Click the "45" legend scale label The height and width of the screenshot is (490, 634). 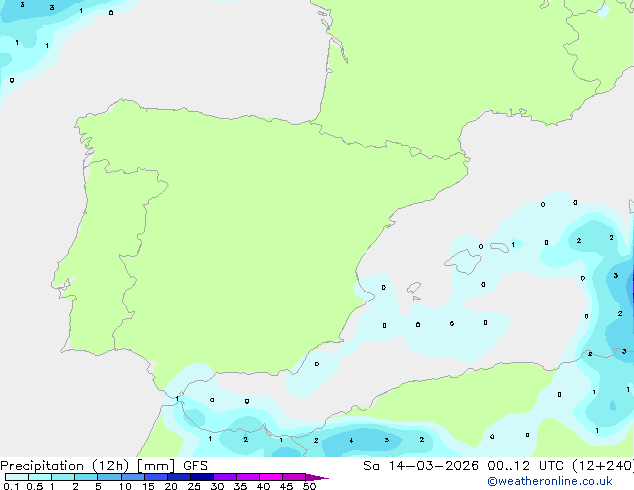(286, 486)
